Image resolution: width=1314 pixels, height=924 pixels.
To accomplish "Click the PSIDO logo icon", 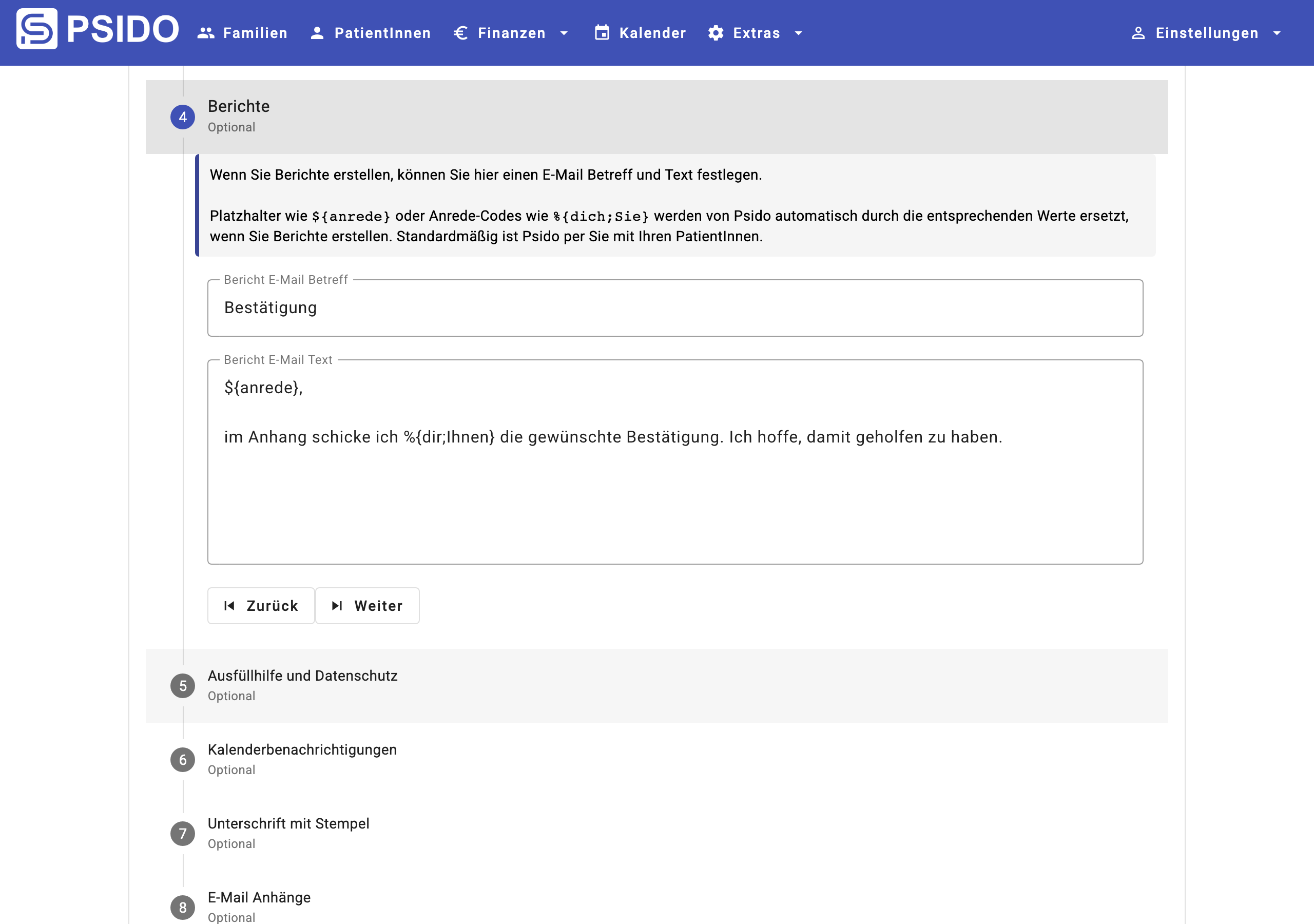I will [x=36, y=29].
